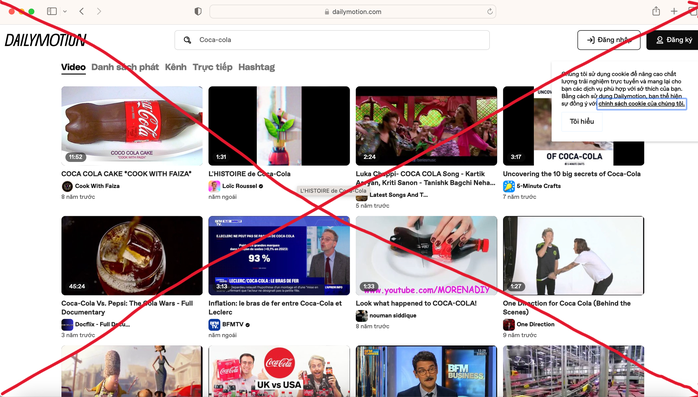
Task: Switch to the Kênh tab
Action: [x=175, y=67]
